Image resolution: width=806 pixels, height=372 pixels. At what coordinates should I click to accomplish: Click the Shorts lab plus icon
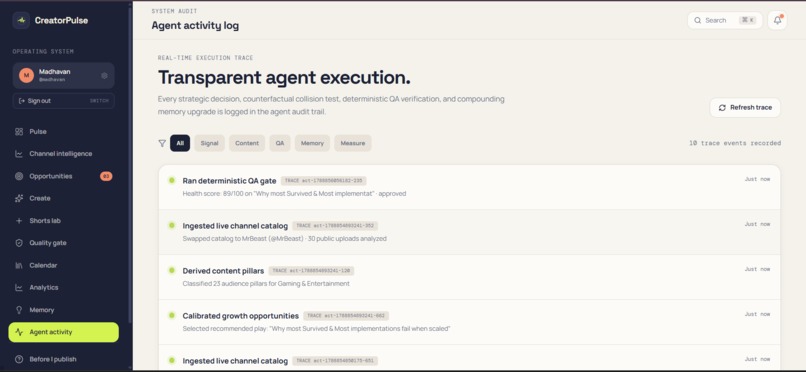pyautogui.click(x=19, y=221)
